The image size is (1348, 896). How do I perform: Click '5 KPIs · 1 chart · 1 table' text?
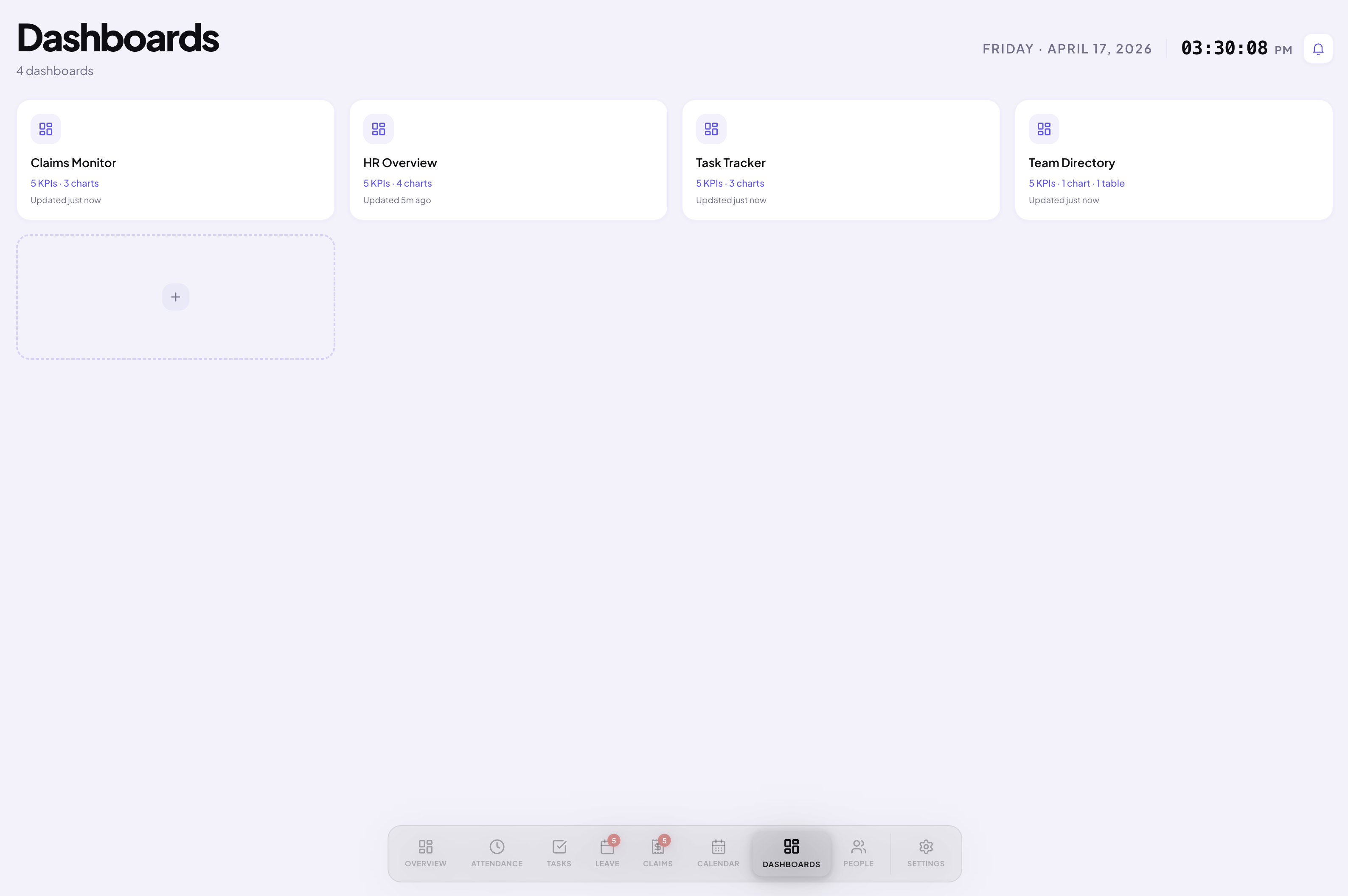(1076, 183)
